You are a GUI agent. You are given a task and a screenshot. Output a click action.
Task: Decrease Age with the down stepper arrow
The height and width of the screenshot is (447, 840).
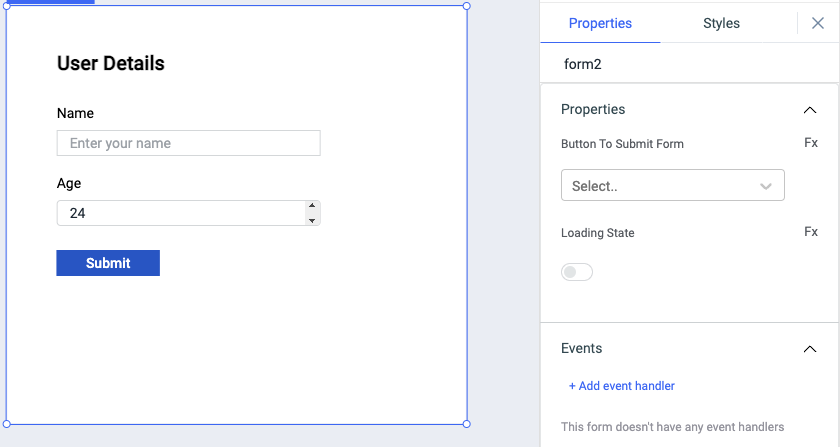coord(312,220)
